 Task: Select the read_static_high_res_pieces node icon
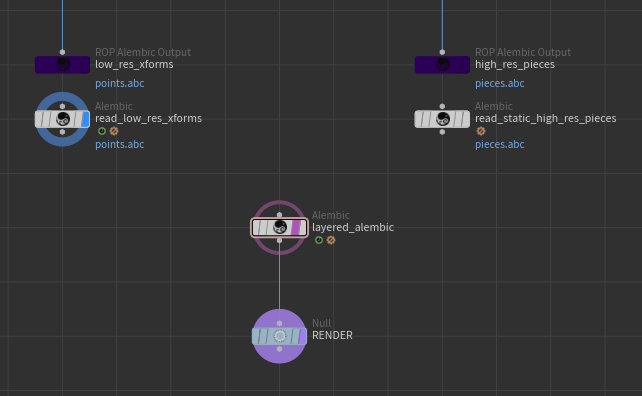tap(443, 119)
